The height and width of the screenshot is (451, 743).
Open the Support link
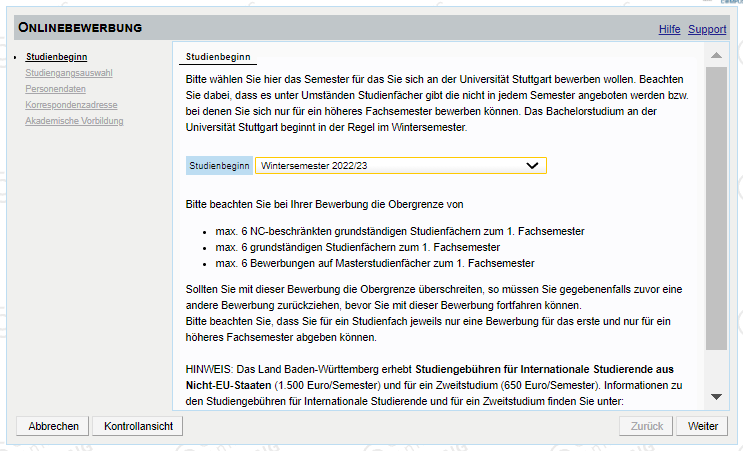(707, 29)
